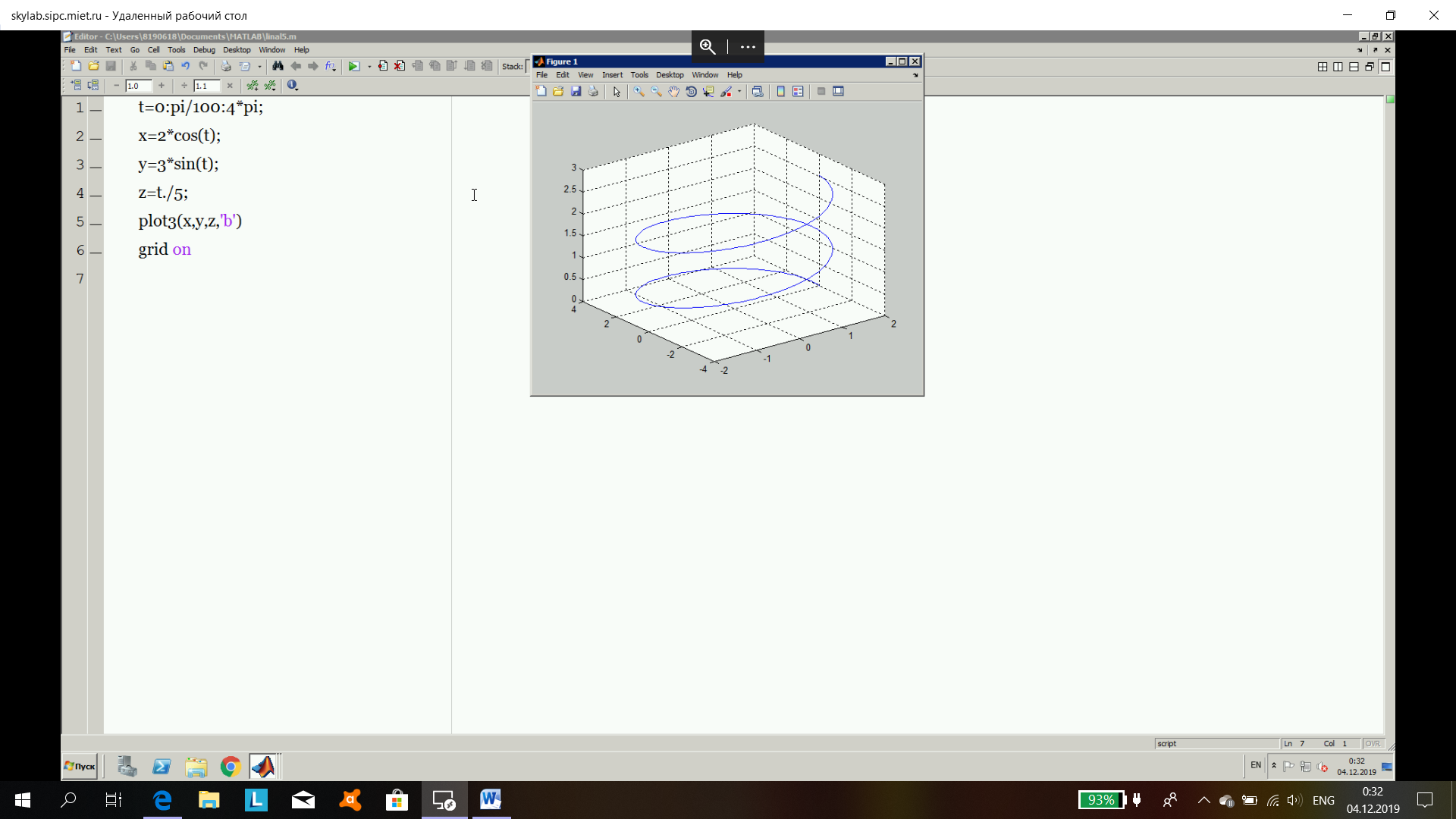Click the Chrome icon in remote taskbar
1456x819 pixels.
click(x=231, y=767)
